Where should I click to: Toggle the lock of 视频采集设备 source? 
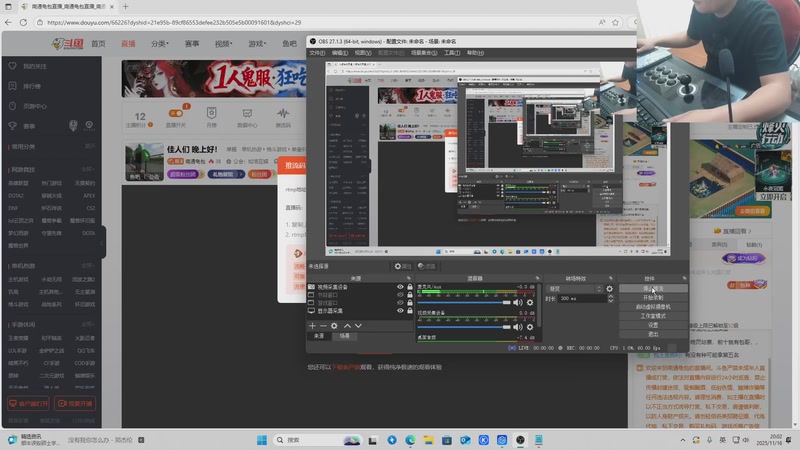pos(410,287)
